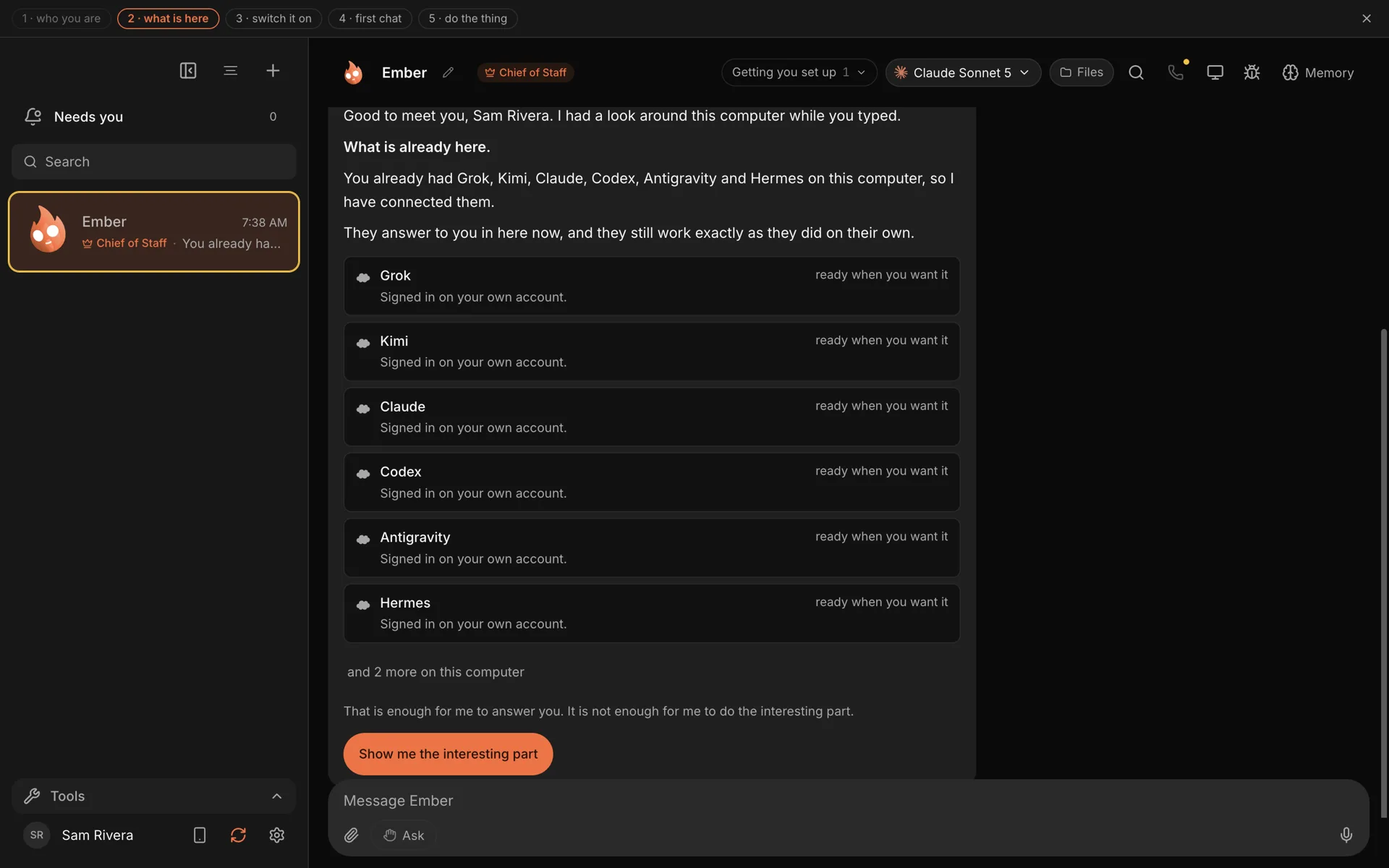Screen dimensions: 1389x868
Task: Open the sidebar list view icon
Action: 231,70
